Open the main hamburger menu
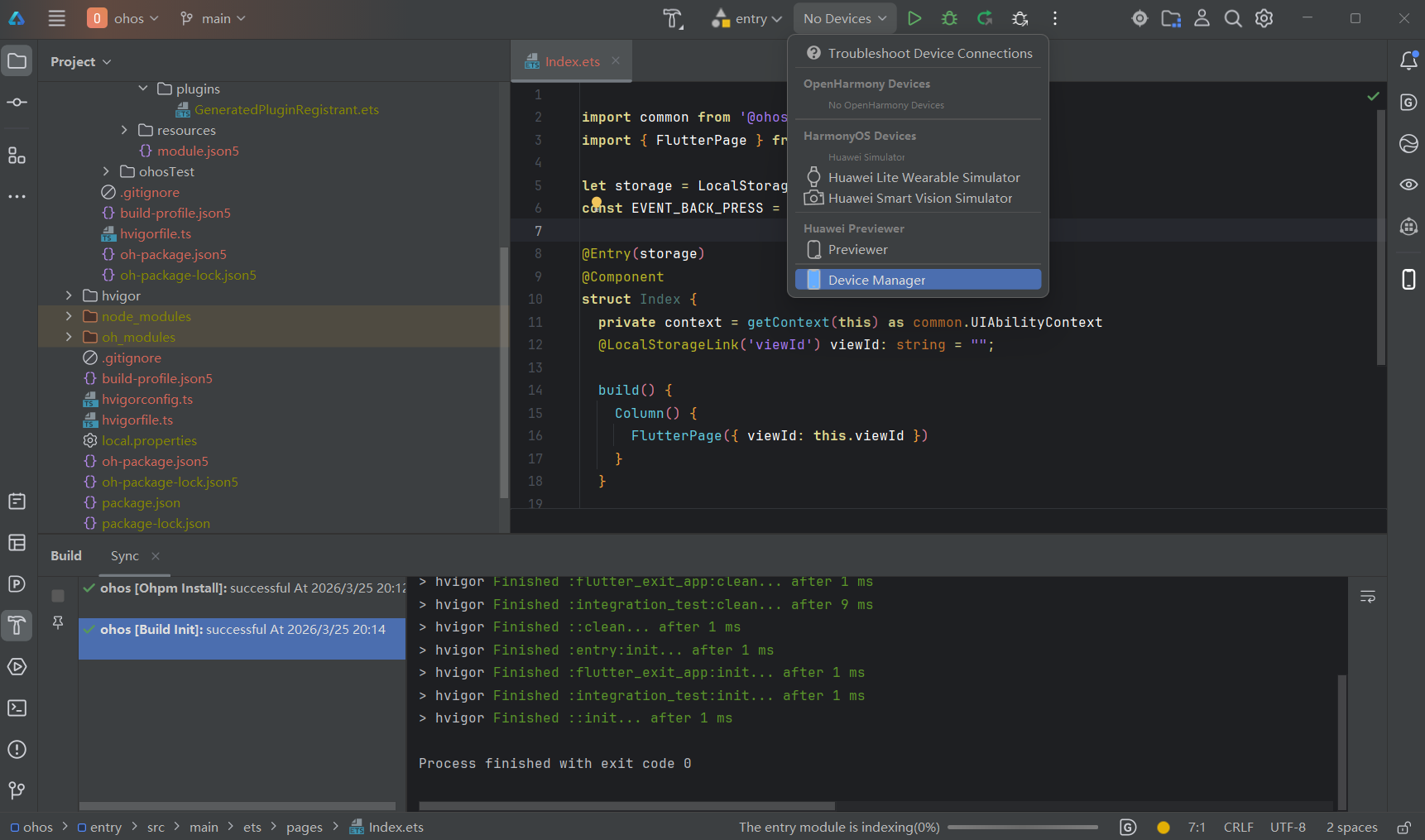This screenshot has width=1425, height=840. point(56,18)
